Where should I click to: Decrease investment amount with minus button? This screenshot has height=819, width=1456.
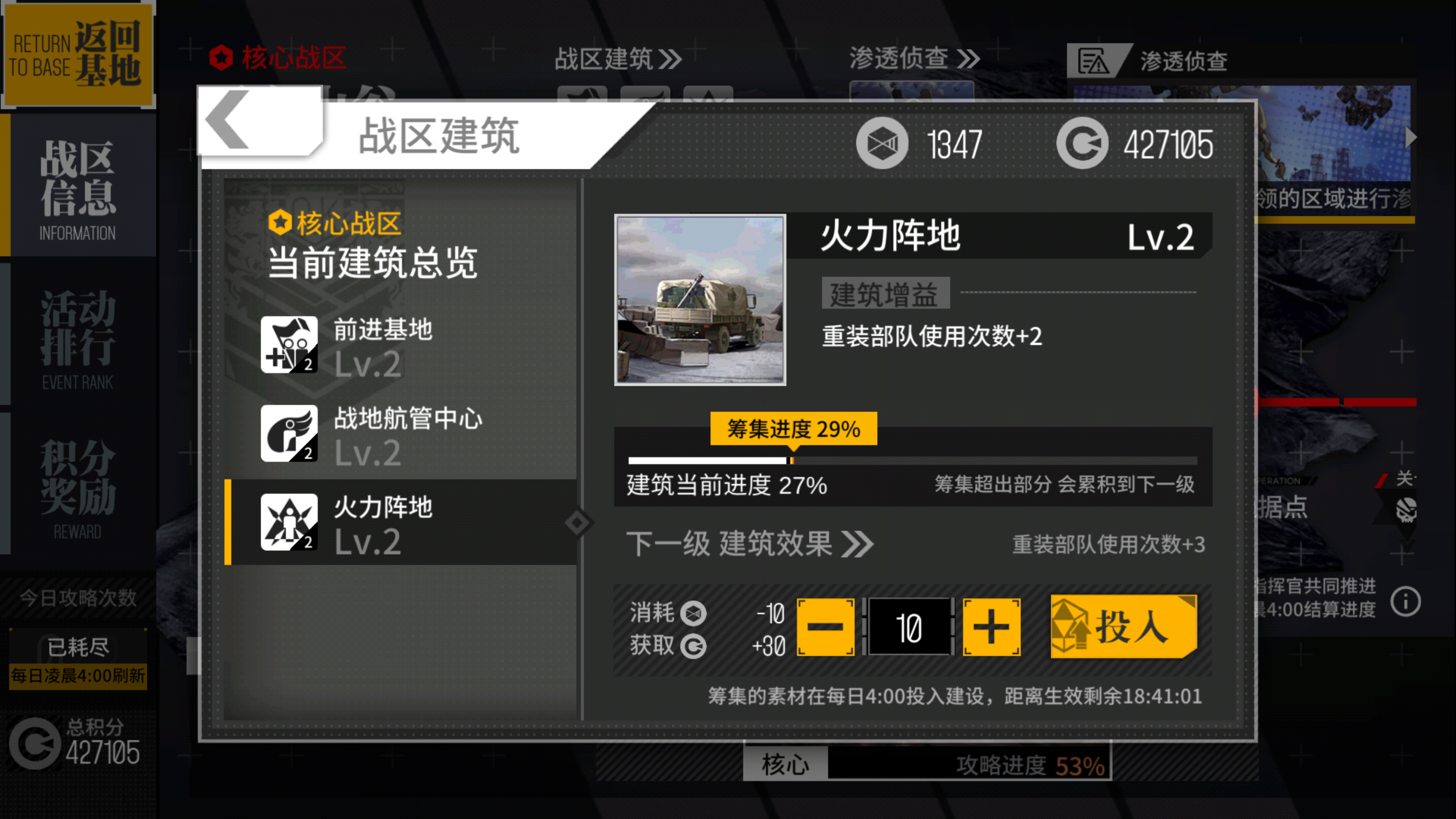(x=825, y=627)
